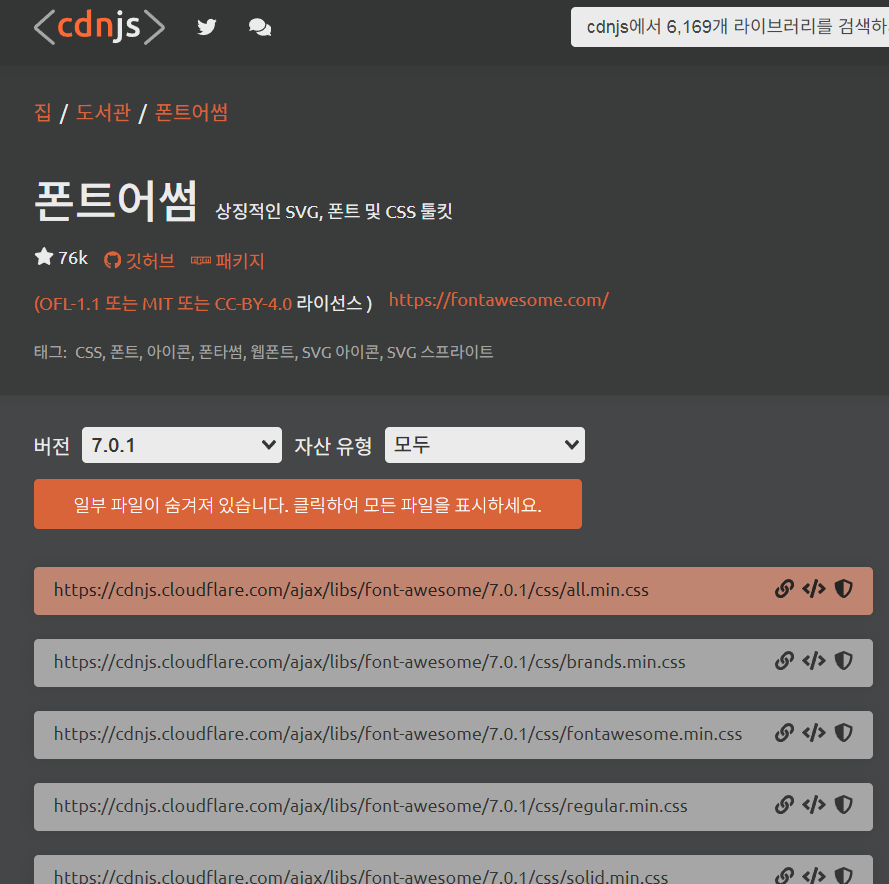Click orange button to show all files
This screenshot has height=884, width=889.
click(308, 504)
